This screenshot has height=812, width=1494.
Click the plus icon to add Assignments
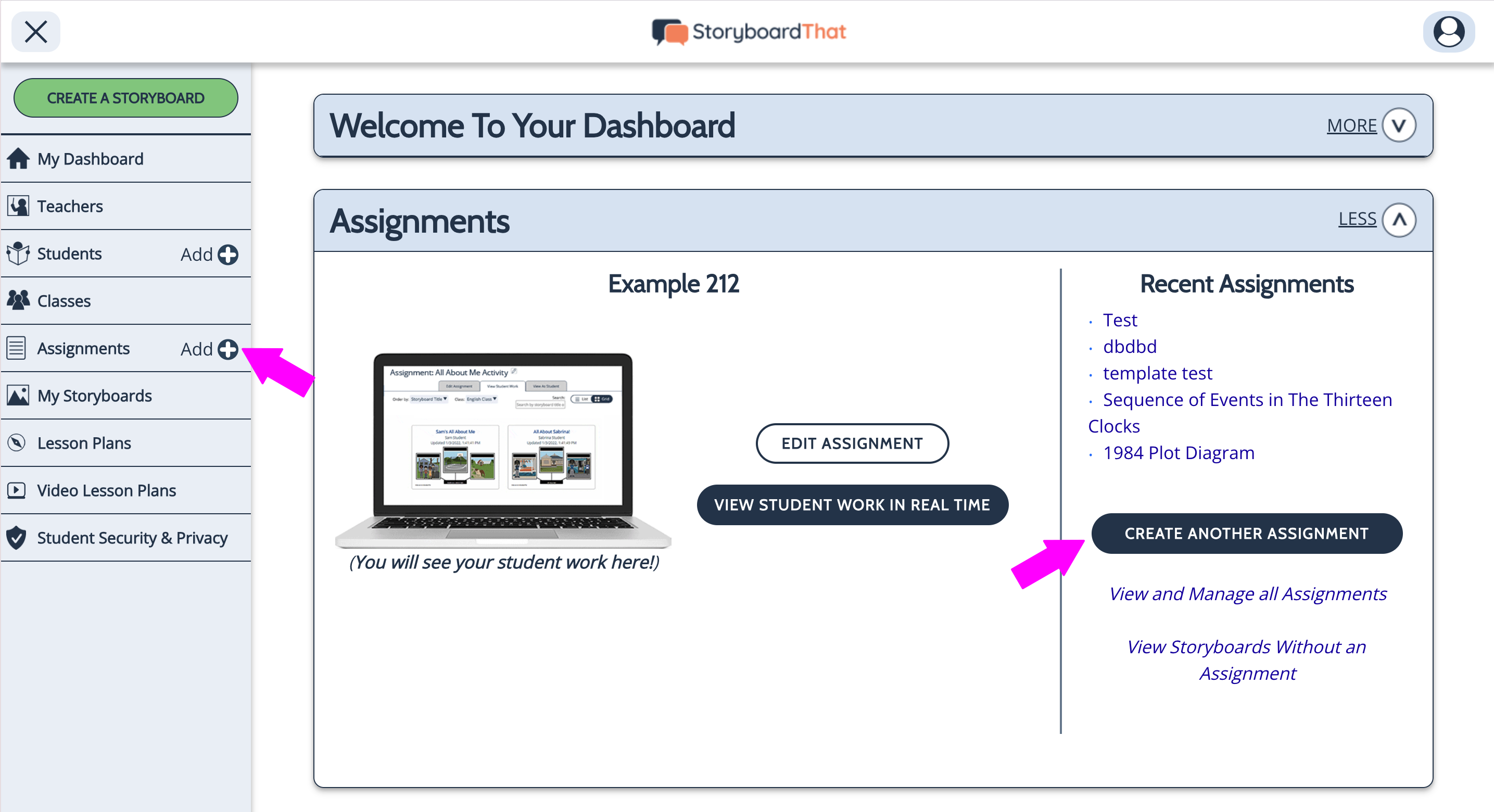click(228, 349)
